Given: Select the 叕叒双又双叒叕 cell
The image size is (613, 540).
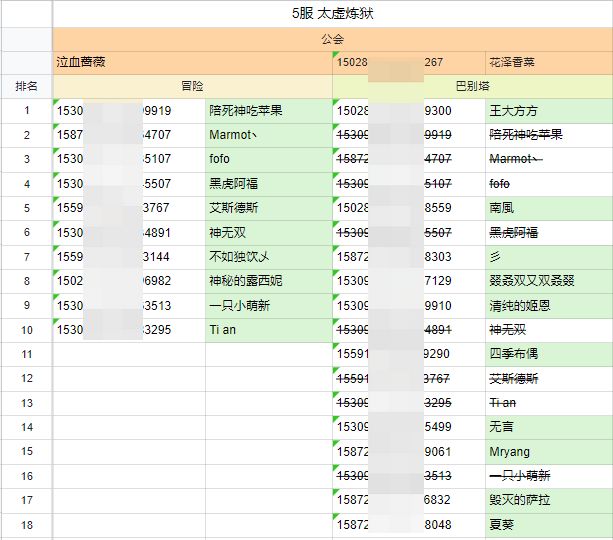Looking at the screenshot, I should pos(549,281).
